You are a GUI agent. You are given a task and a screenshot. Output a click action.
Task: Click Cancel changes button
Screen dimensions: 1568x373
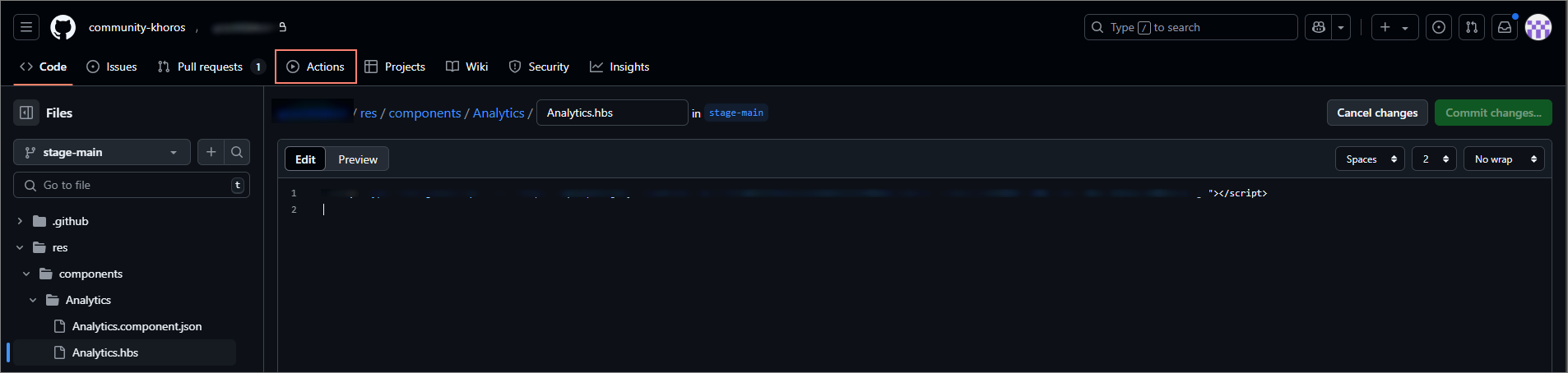click(x=1377, y=113)
